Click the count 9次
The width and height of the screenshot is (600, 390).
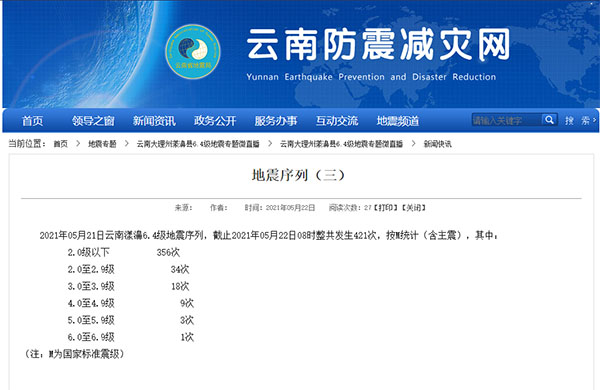187,304
